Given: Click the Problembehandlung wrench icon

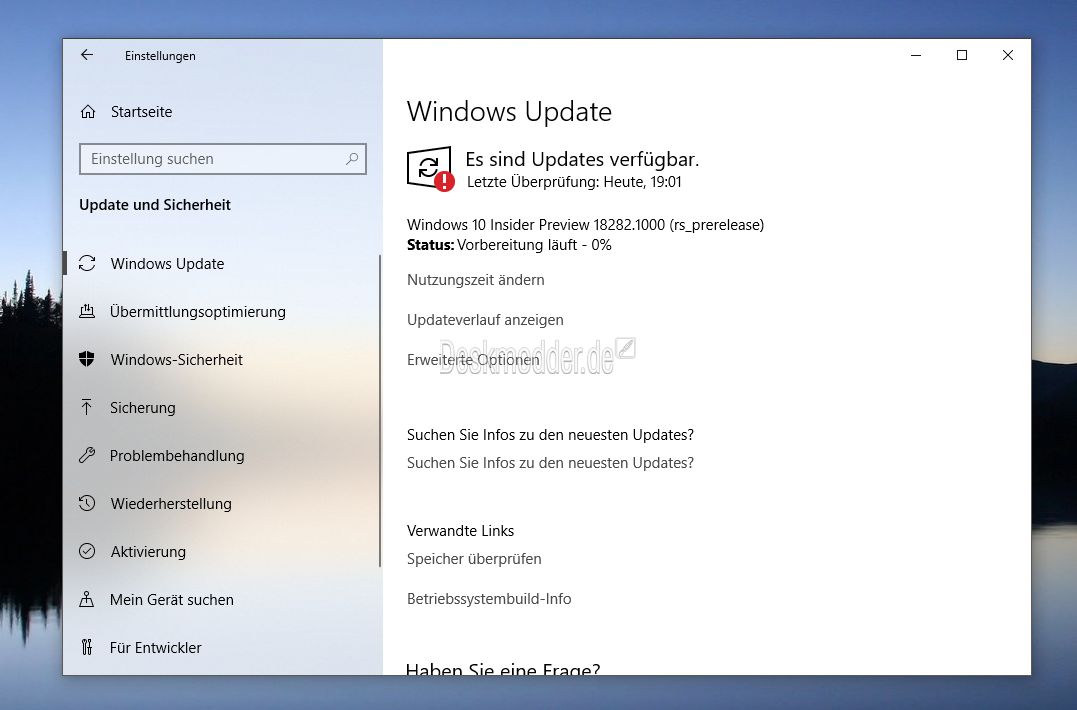Looking at the screenshot, I should (87, 455).
